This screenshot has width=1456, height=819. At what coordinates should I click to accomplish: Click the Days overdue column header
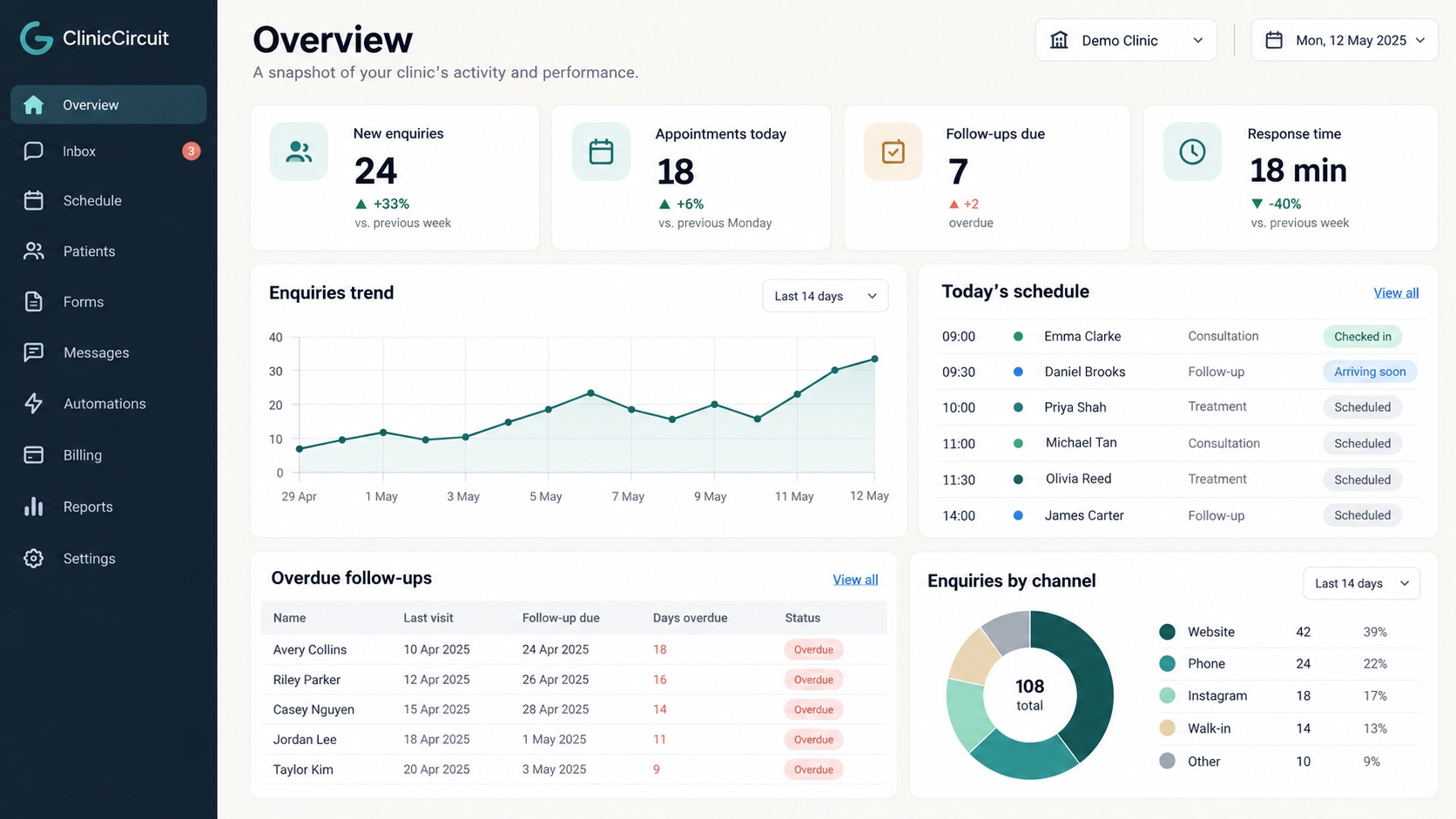690,618
